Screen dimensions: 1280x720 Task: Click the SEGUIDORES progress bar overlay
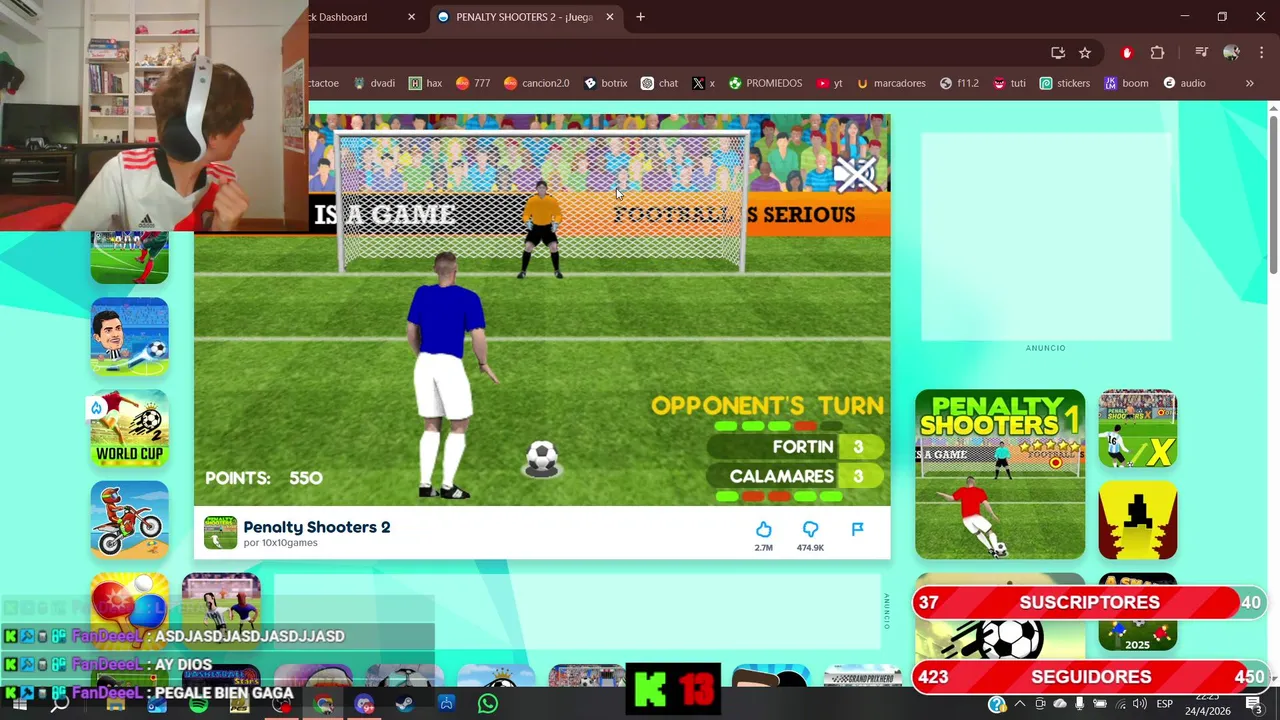pos(1089,677)
